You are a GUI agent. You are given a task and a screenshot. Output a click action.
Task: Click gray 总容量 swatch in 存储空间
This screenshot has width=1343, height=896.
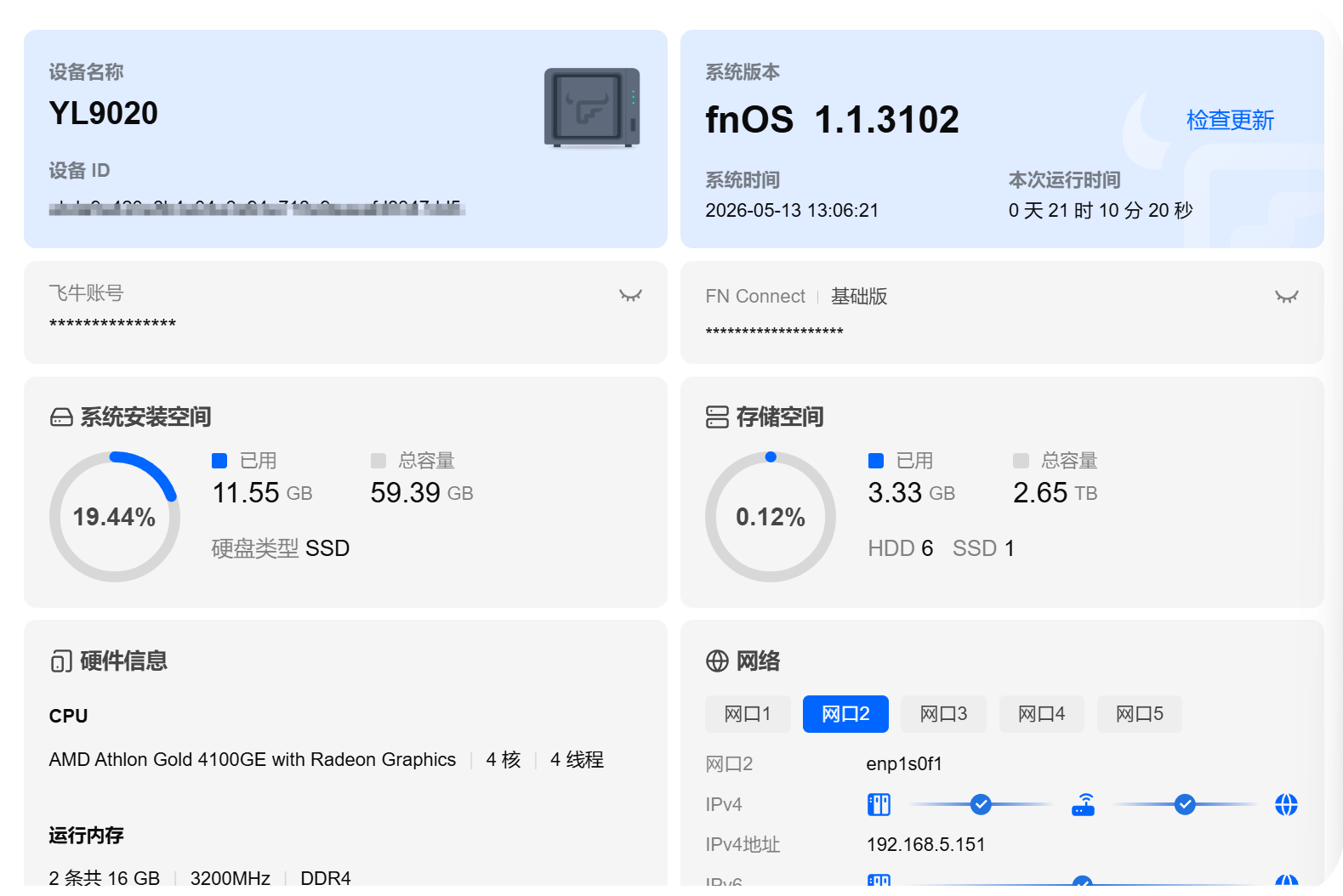click(1021, 461)
